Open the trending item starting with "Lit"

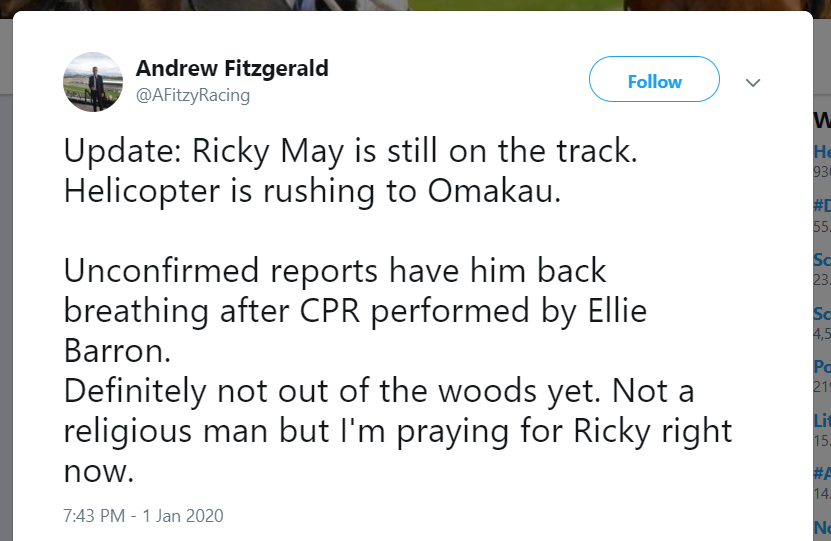(x=823, y=420)
